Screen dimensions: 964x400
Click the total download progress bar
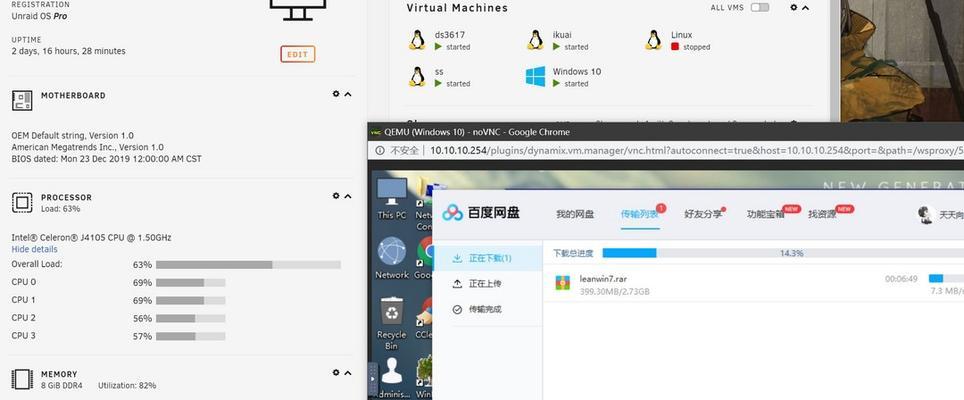click(x=783, y=253)
